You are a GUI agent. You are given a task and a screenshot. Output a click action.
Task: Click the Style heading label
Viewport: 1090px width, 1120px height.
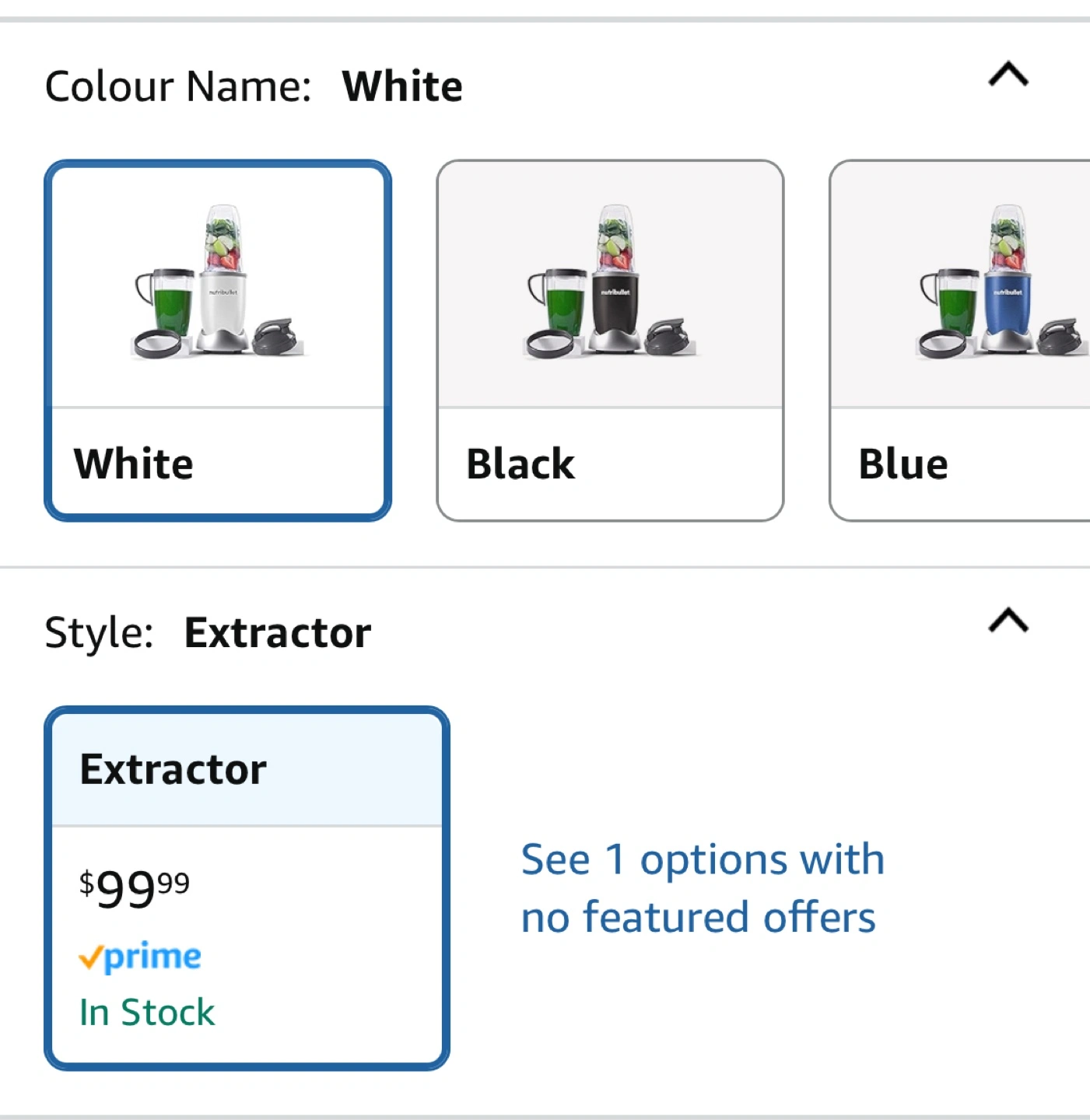pyautogui.click(x=99, y=632)
